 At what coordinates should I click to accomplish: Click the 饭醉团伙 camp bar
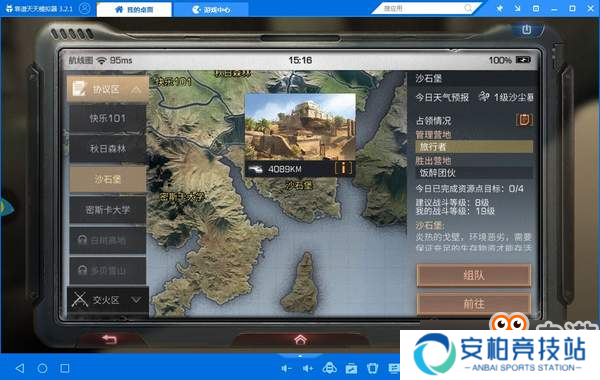(474, 173)
